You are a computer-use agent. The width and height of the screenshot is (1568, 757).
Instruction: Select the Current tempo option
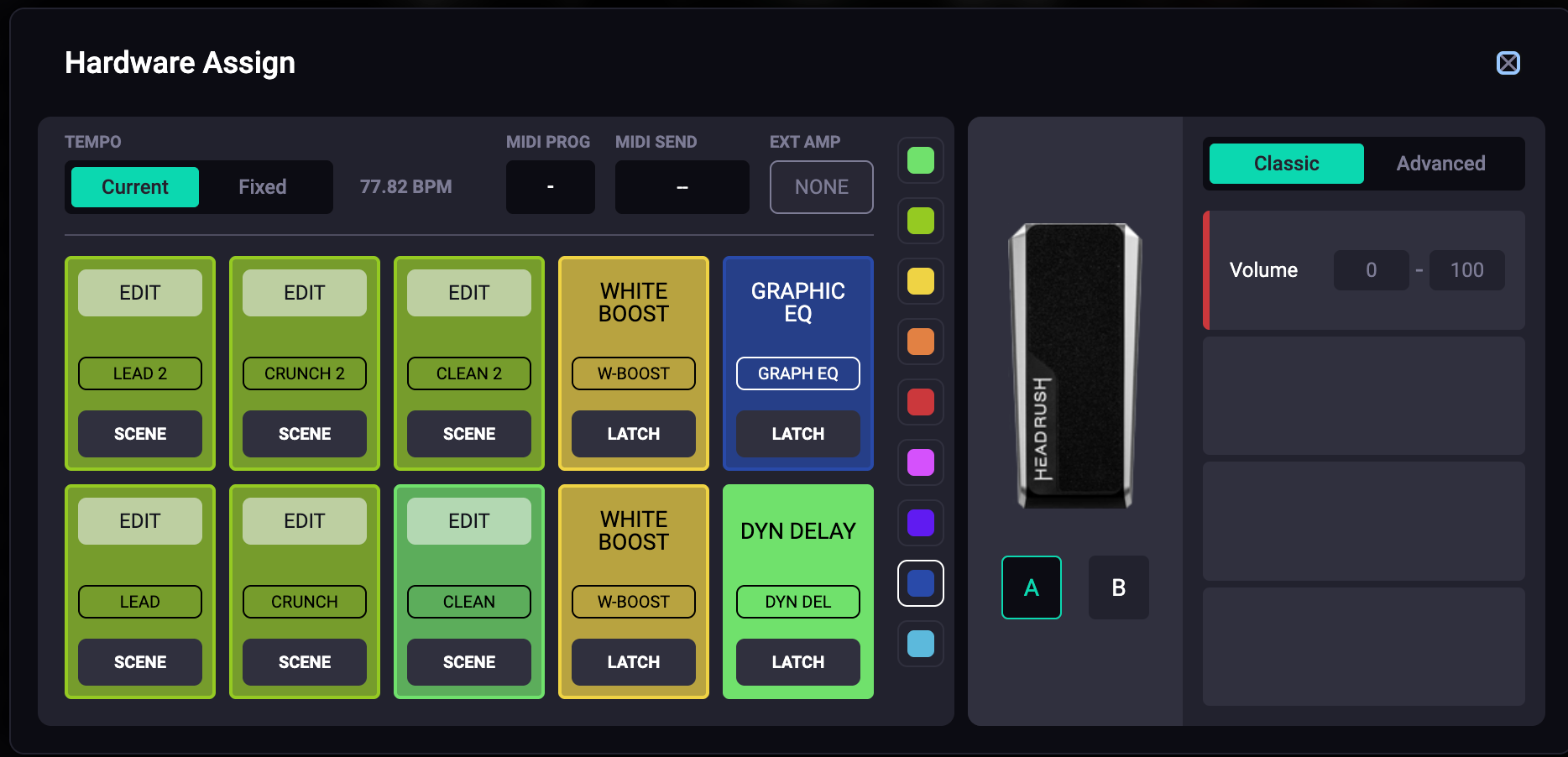point(135,187)
